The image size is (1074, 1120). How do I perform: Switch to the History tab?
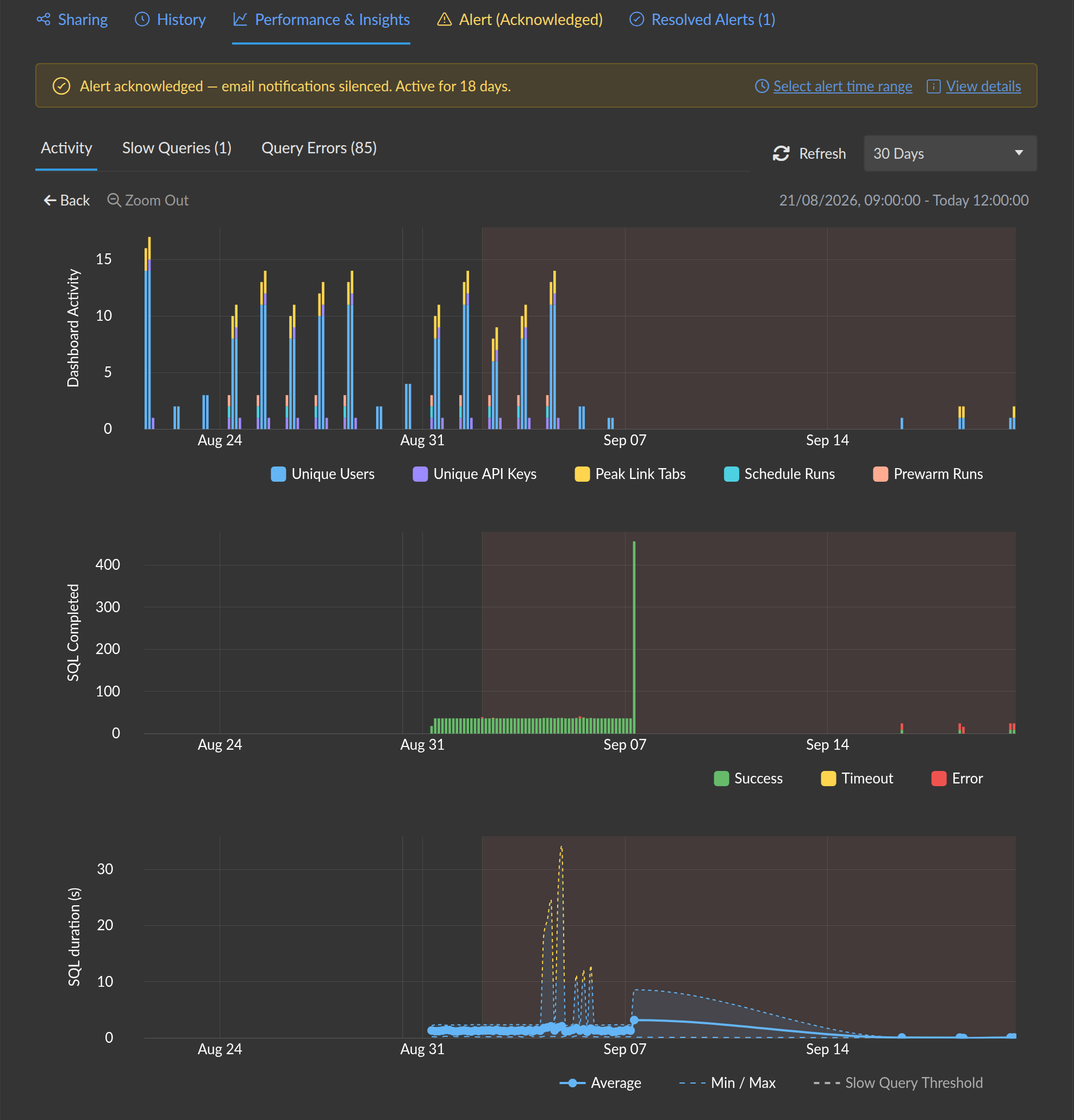point(170,20)
